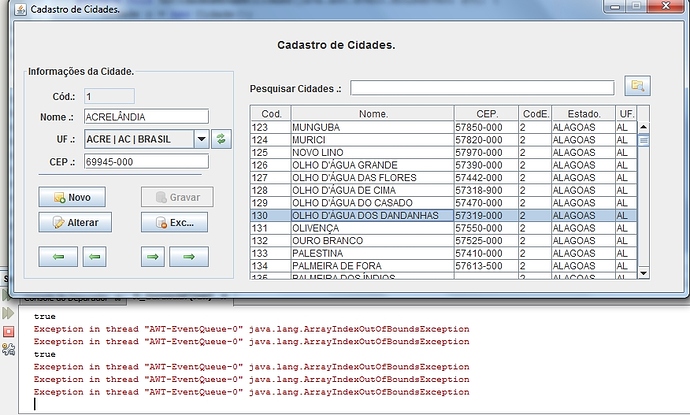Sort table by Nome column header
The height and width of the screenshot is (415, 690).
tap(372, 113)
